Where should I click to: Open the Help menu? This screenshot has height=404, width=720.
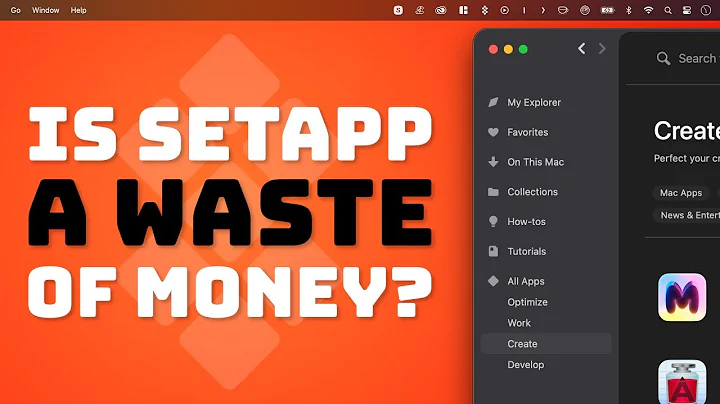[x=79, y=10]
